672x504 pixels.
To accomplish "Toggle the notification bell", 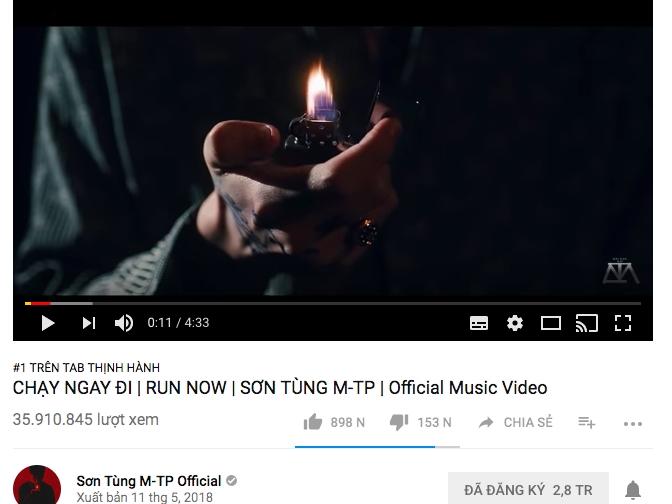I will pos(633,490).
